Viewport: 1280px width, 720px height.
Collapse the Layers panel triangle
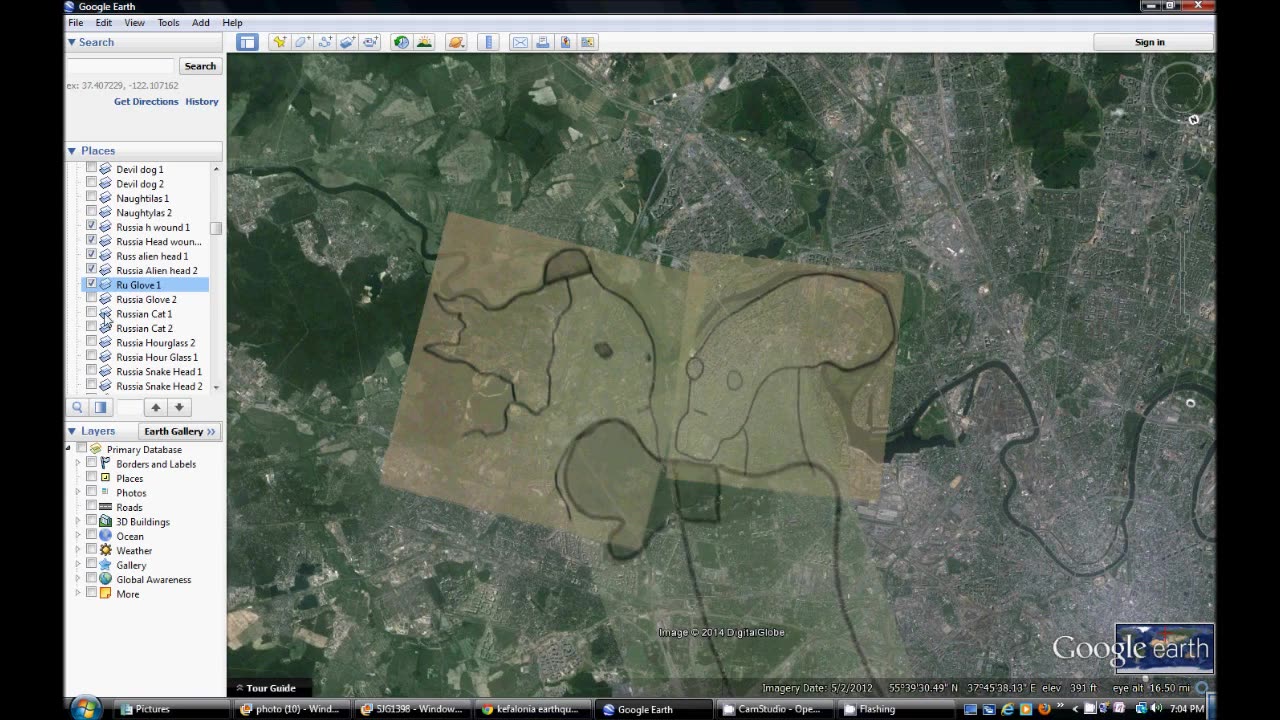tap(72, 431)
